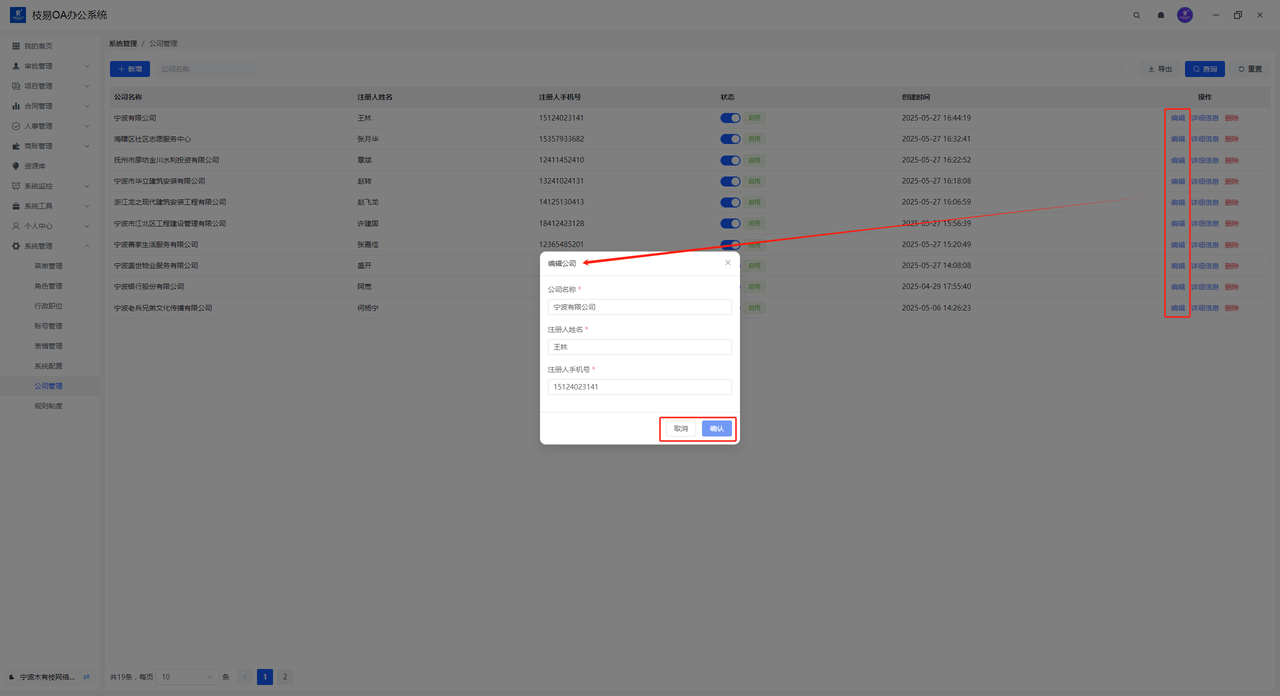Click the 注册人手机号 input field

[x=639, y=387]
